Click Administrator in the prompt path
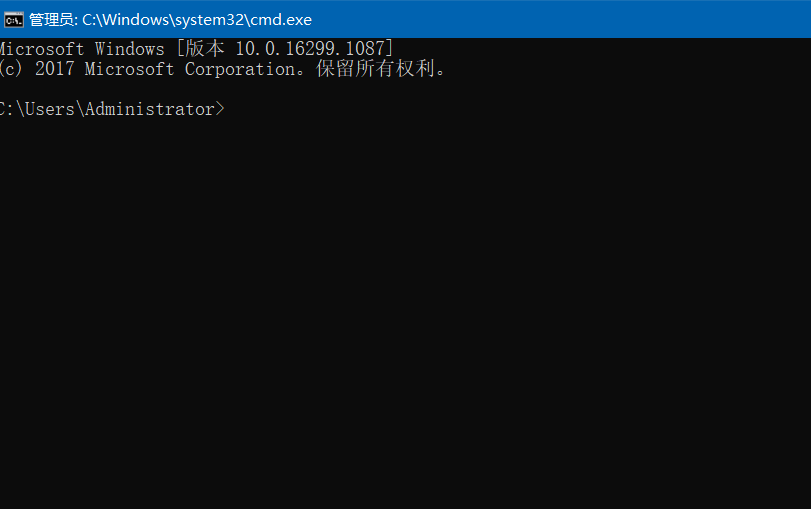 pos(149,109)
